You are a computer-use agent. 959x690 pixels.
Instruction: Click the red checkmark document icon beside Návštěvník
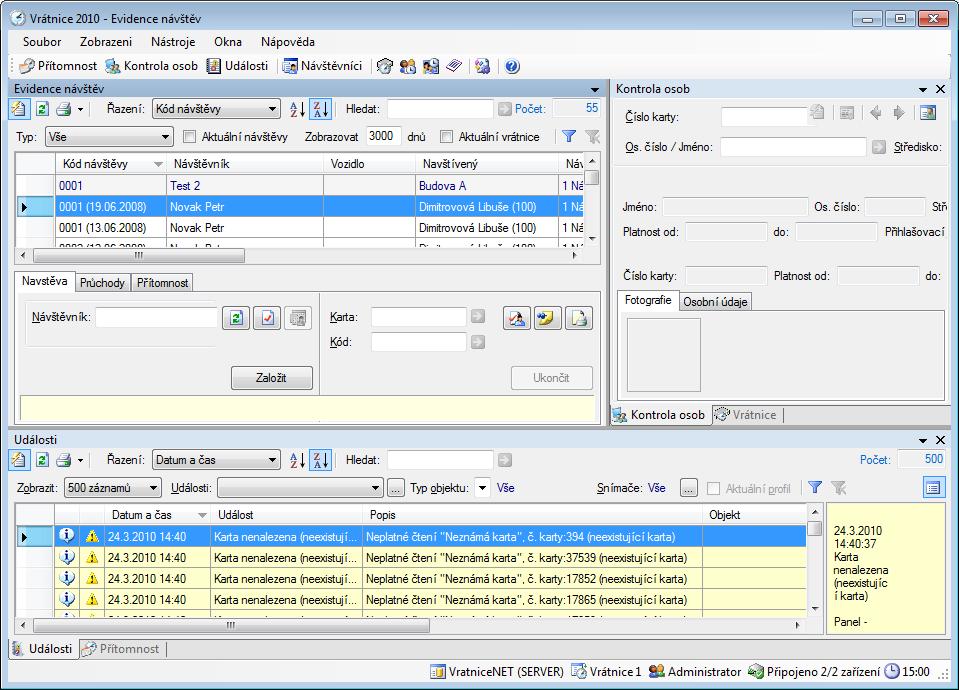267,317
